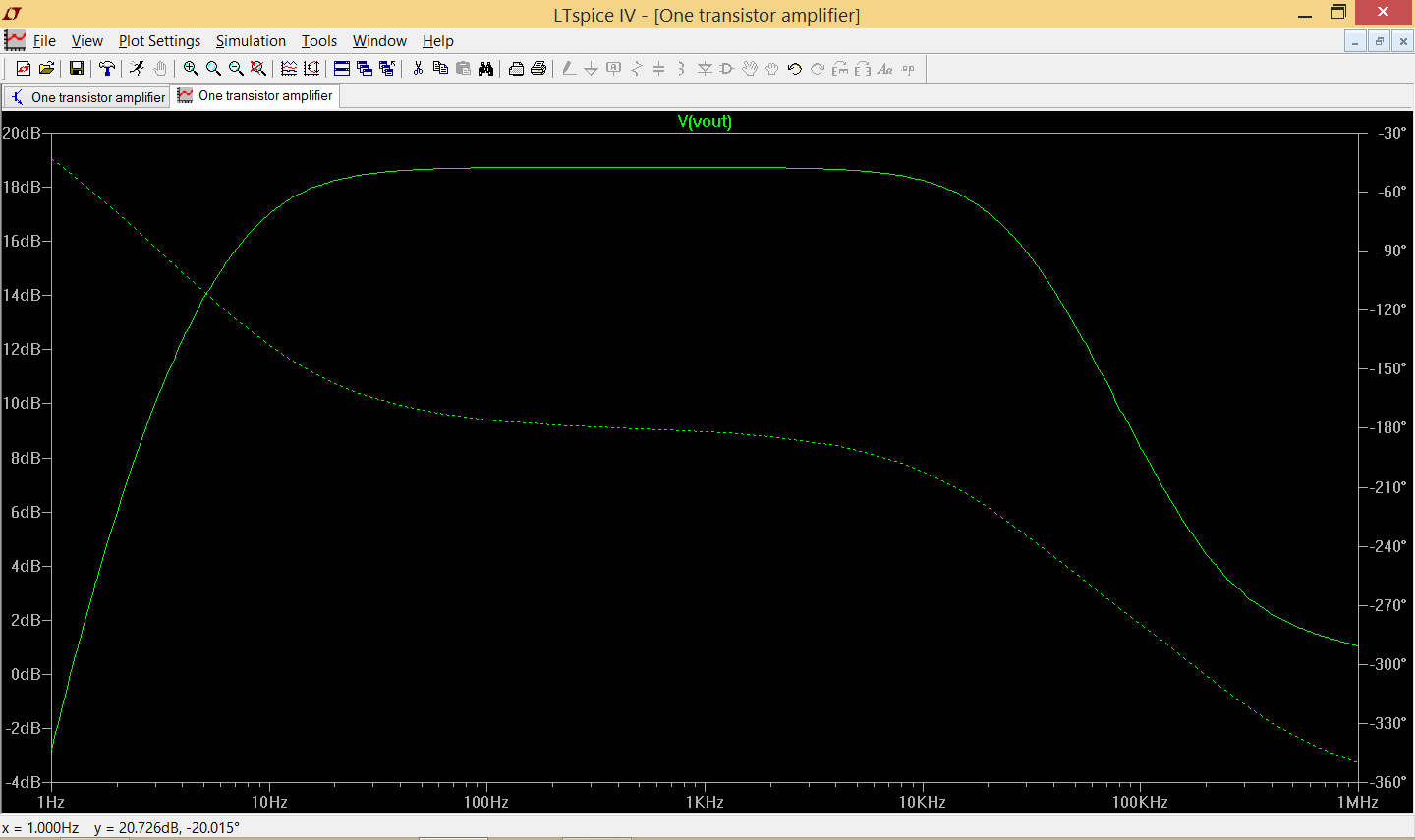Select the waveform One transistor amplifier tab
The image size is (1415, 840).
(255, 95)
